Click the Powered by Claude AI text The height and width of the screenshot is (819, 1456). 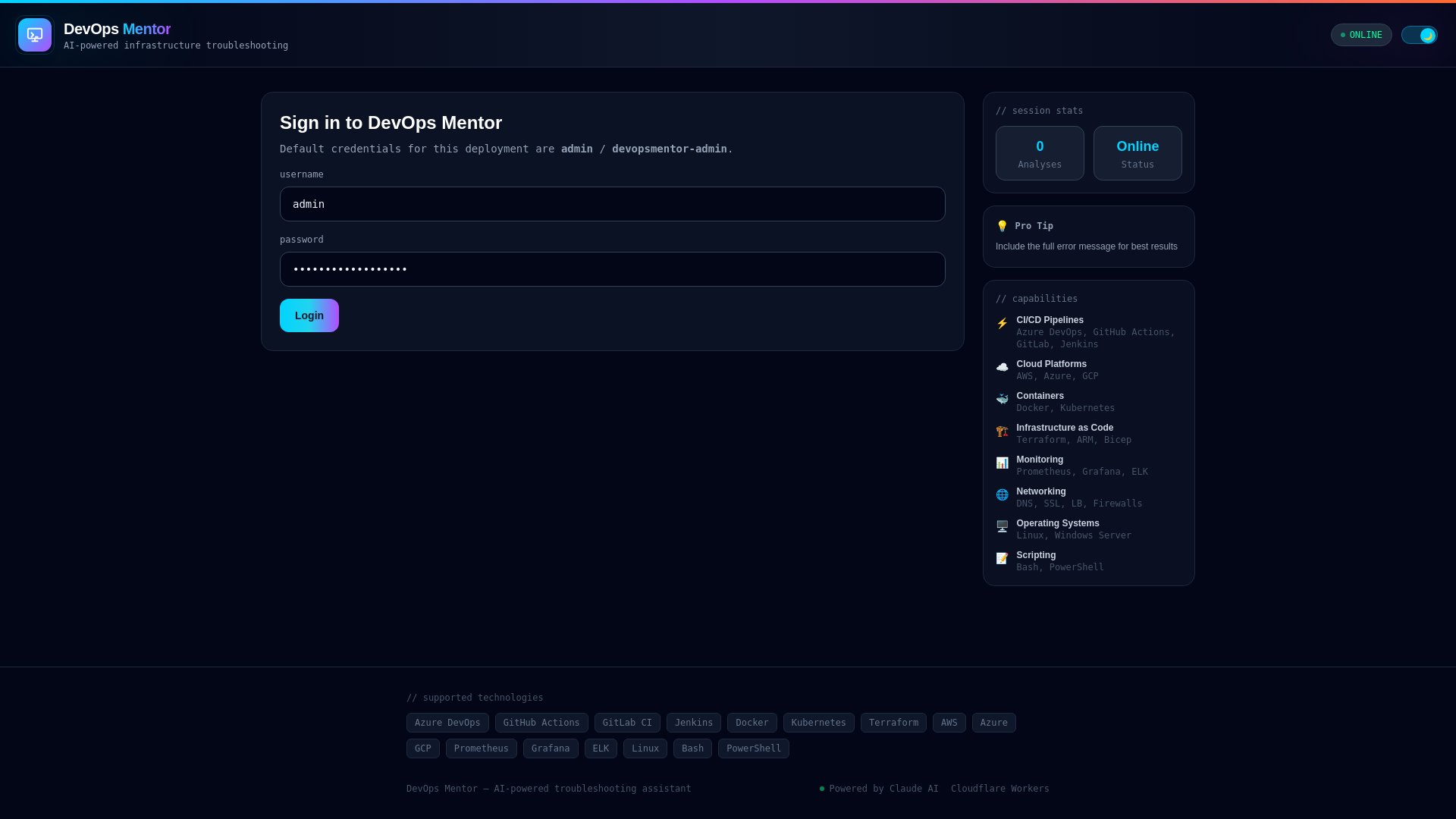(883, 789)
